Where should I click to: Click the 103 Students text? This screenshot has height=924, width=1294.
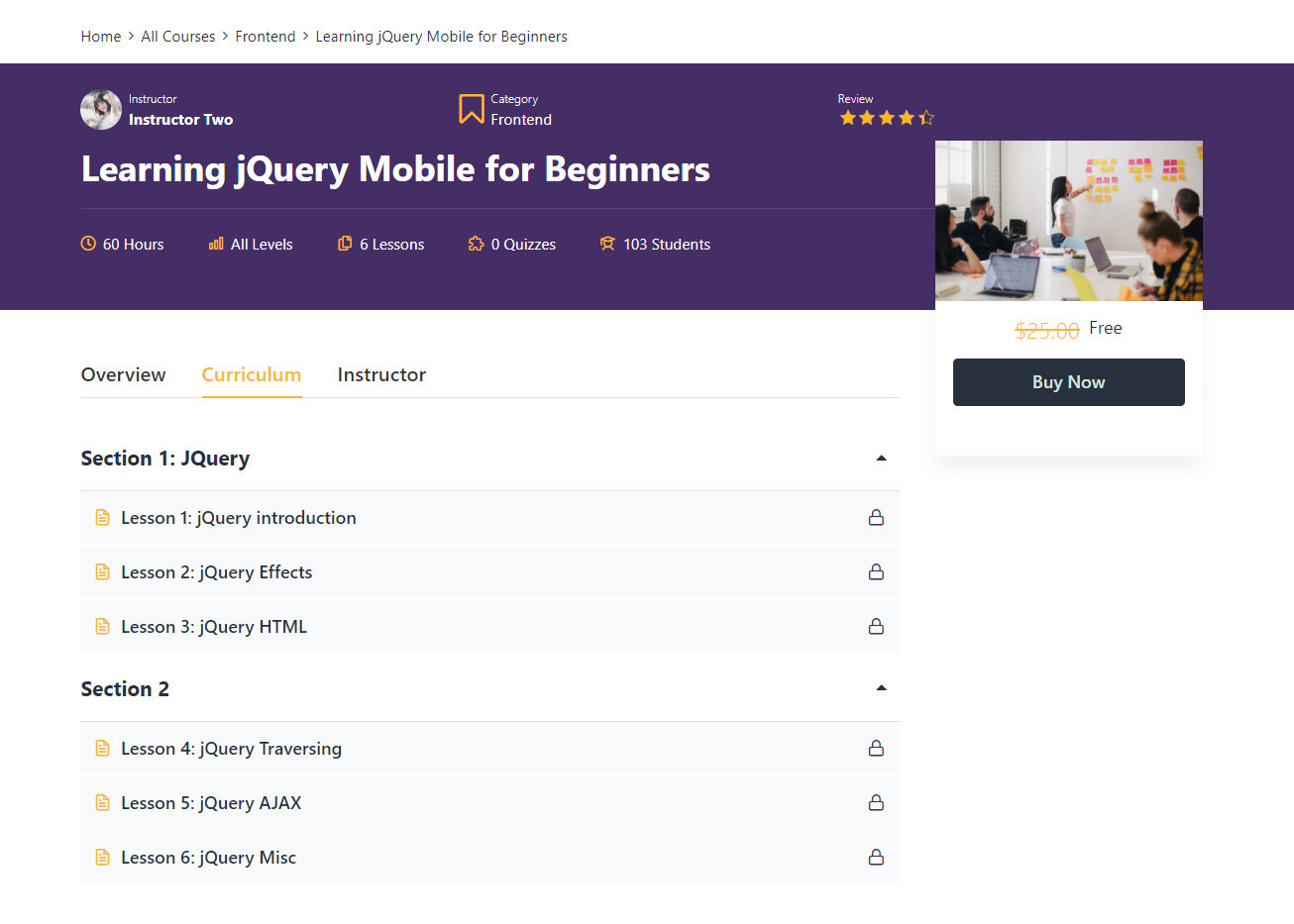click(667, 245)
